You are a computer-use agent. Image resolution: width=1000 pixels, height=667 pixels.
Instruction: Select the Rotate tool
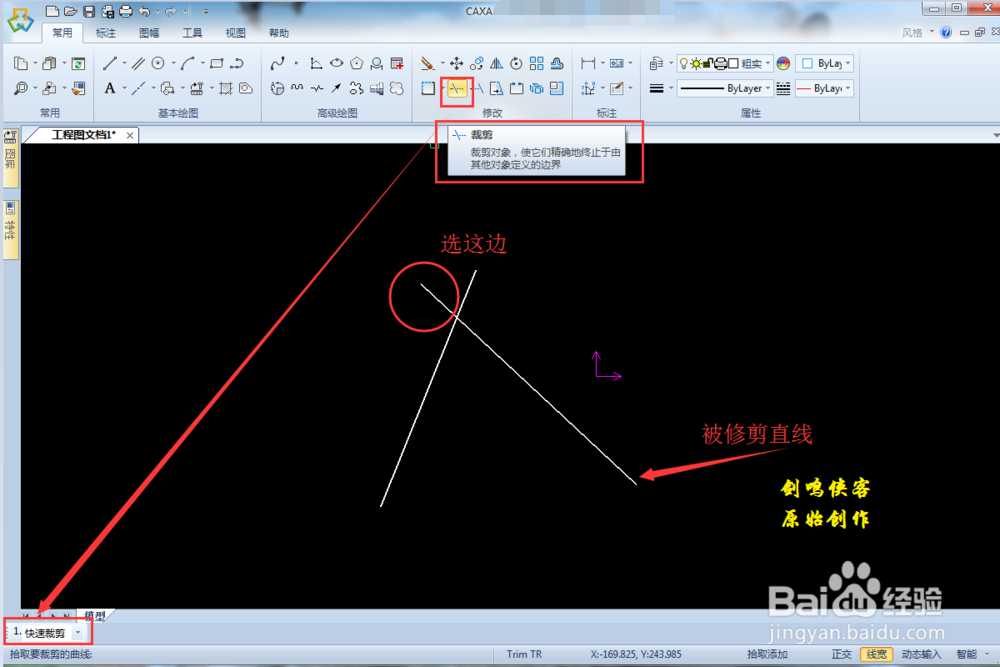point(516,63)
